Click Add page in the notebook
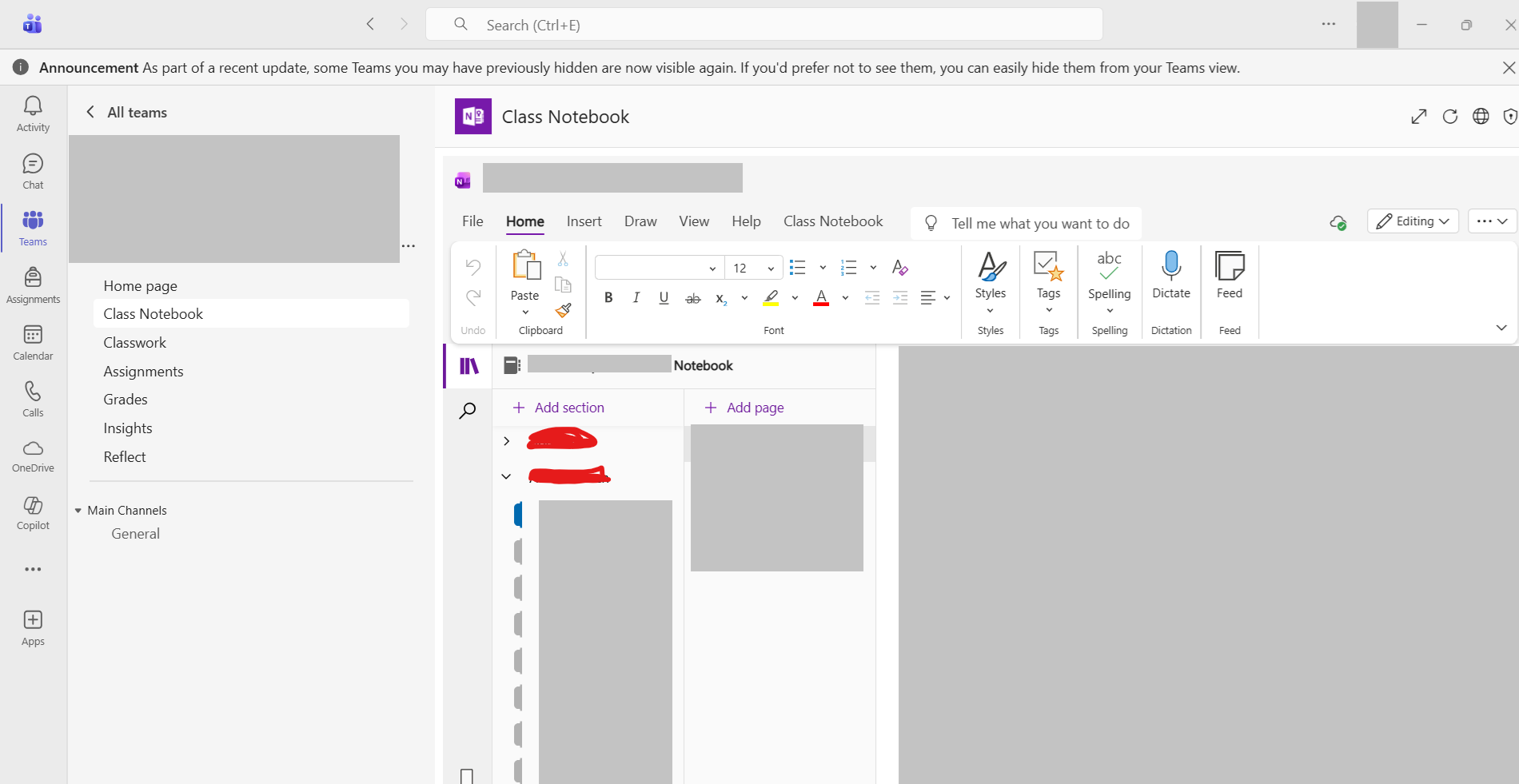The width and height of the screenshot is (1519, 784). click(x=744, y=408)
